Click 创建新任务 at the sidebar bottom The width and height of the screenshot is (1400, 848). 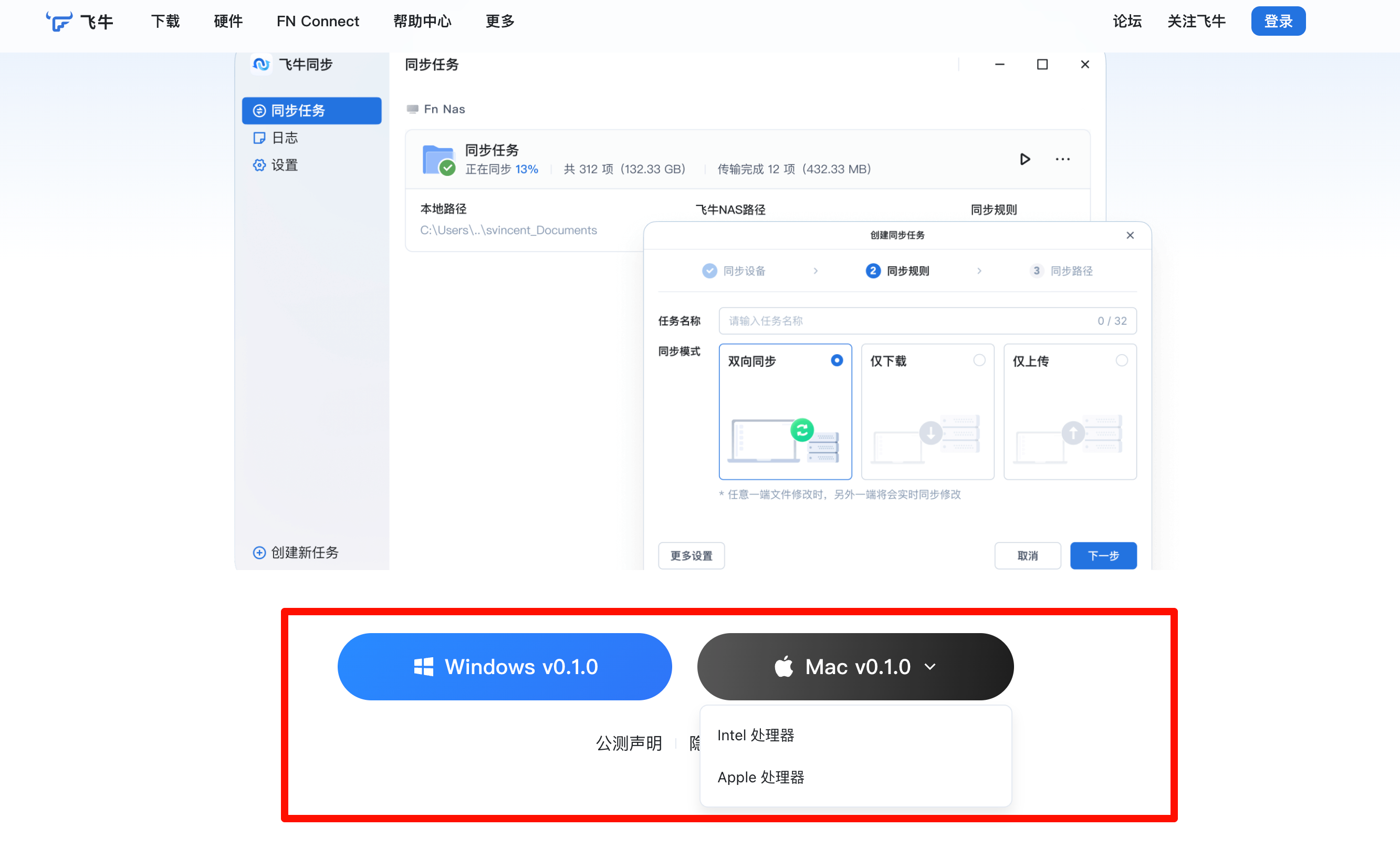[x=296, y=552]
